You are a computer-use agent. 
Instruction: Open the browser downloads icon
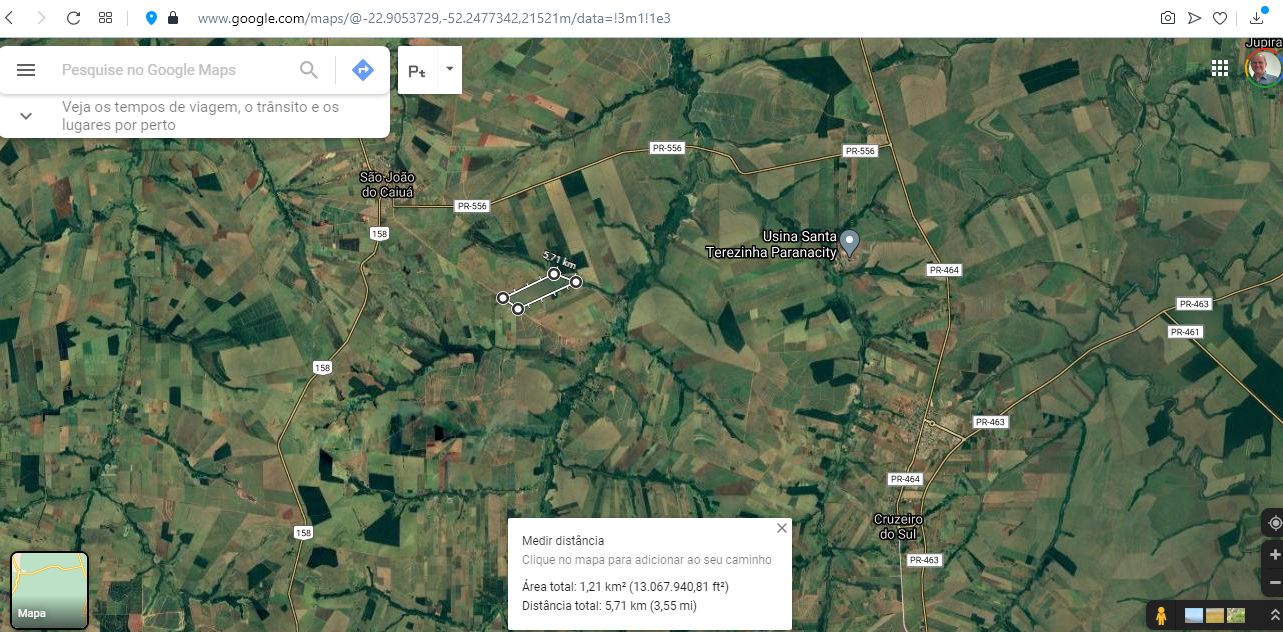(x=1256, y=18)
